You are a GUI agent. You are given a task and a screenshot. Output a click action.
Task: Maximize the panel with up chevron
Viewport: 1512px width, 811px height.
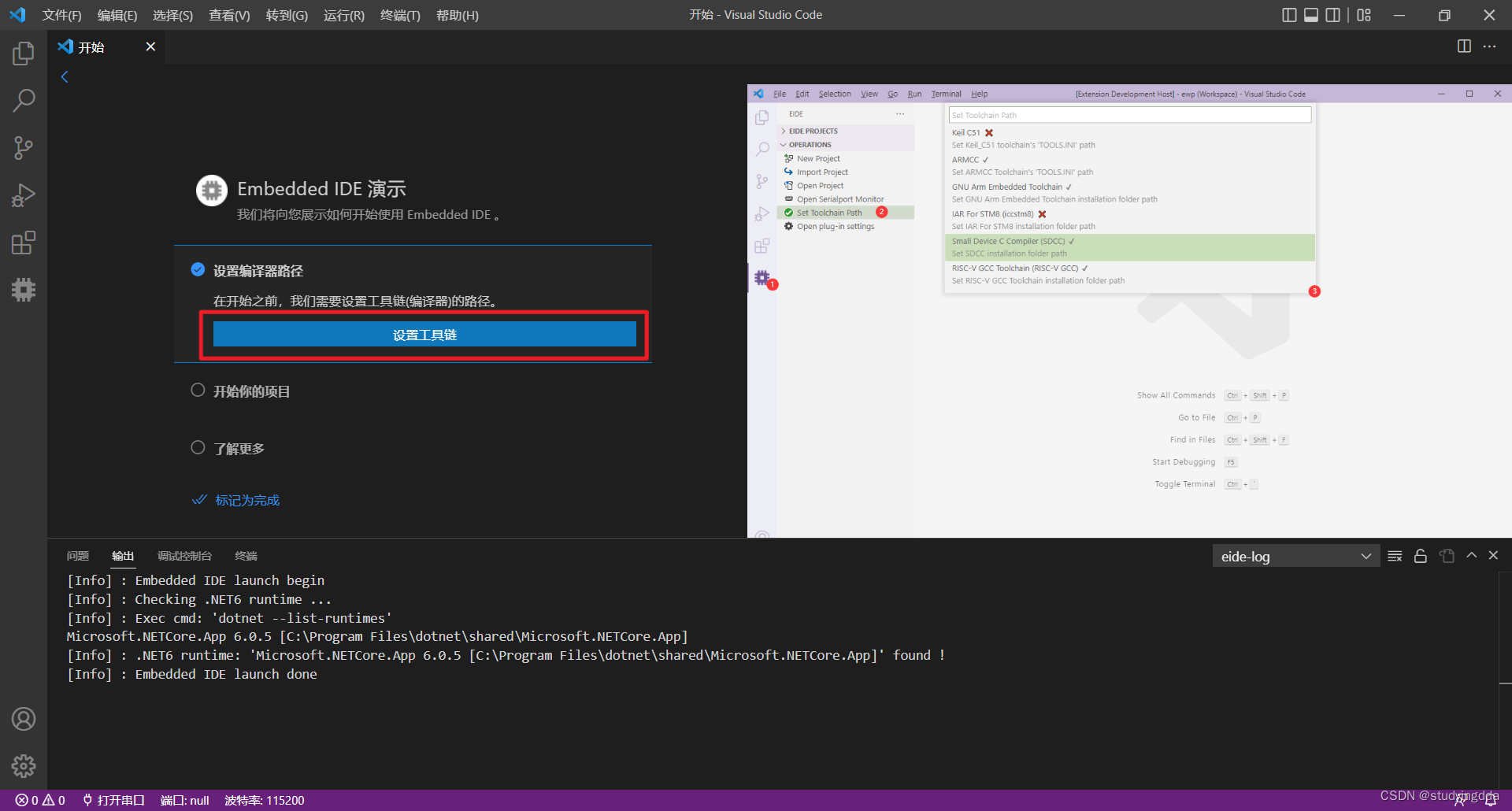(1471, 555)
